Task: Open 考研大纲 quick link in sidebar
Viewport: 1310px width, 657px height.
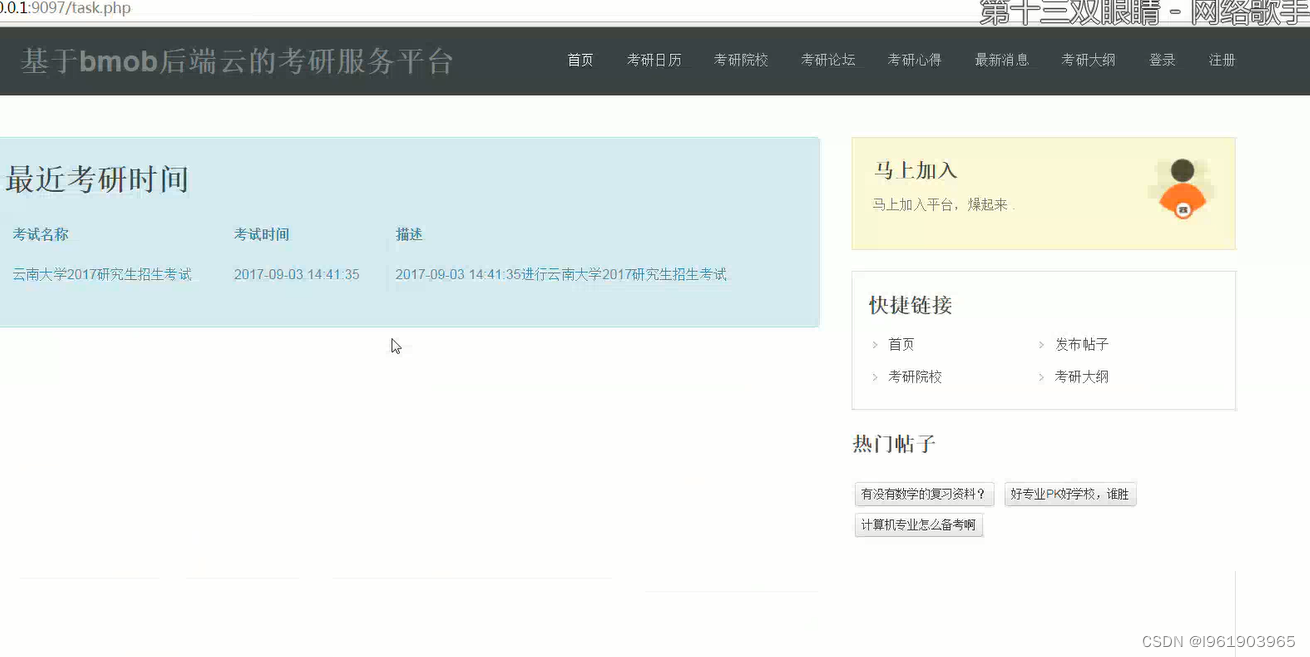Action: [1082, 377]
